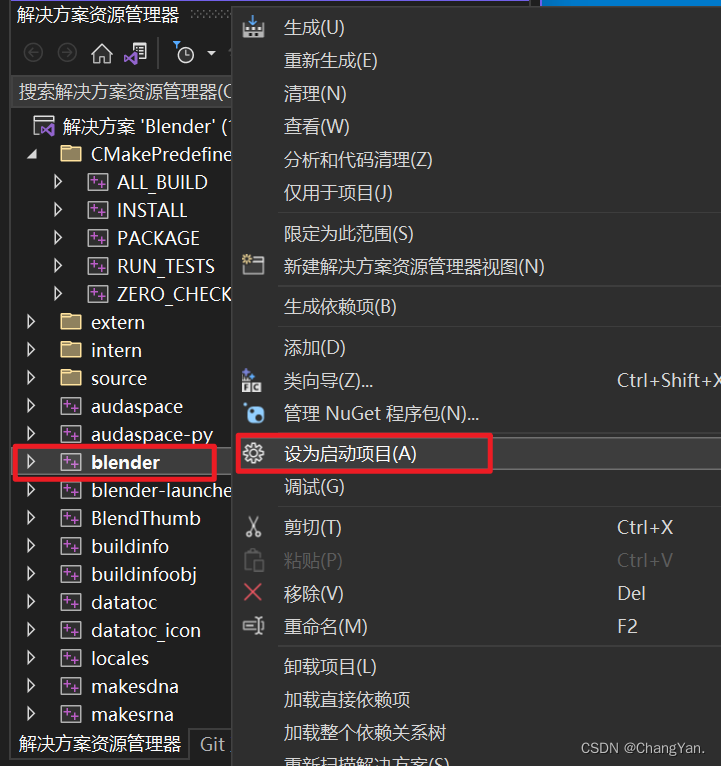721x766 pixels.
Task: Click the audaspace project icon
Action: click(71, 405)
